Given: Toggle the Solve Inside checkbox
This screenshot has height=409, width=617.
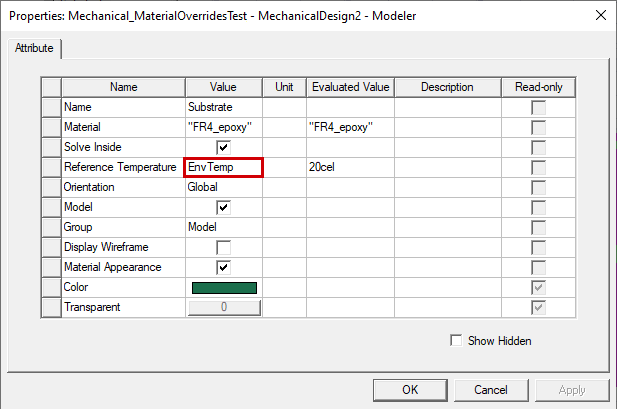Looking at the screenshot, I should [x=224, y=147].
